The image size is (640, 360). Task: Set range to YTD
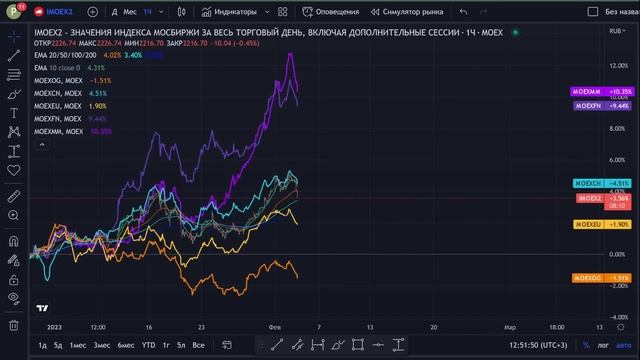coord(149,345)
